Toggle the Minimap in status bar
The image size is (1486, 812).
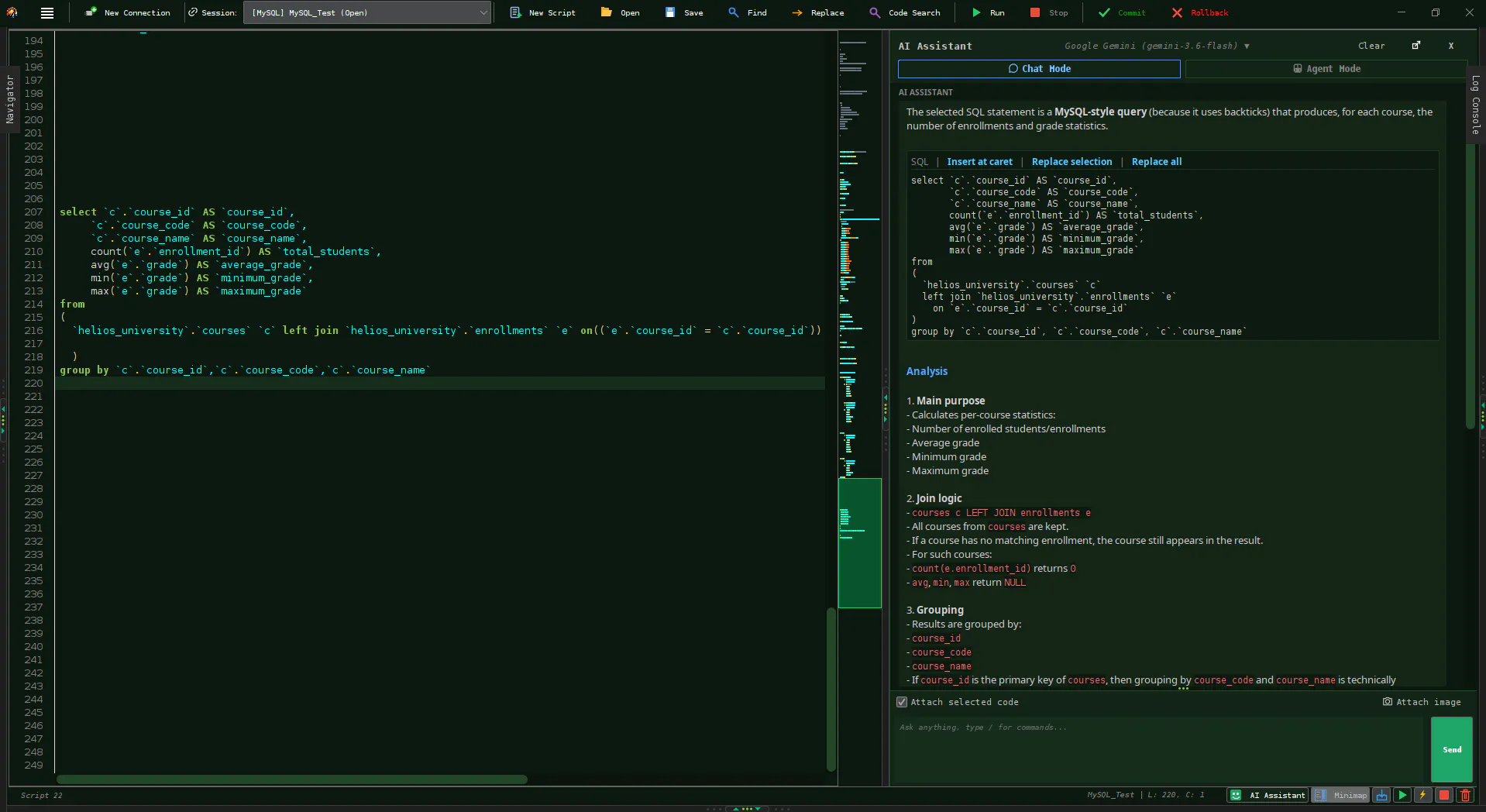(1341, 795)
